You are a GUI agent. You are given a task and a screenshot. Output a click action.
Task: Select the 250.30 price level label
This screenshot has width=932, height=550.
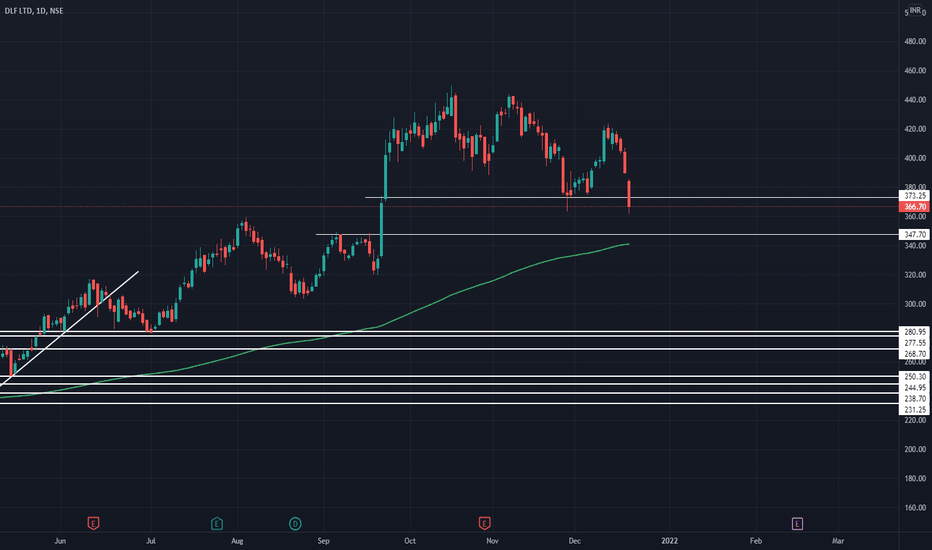point(915,376)
